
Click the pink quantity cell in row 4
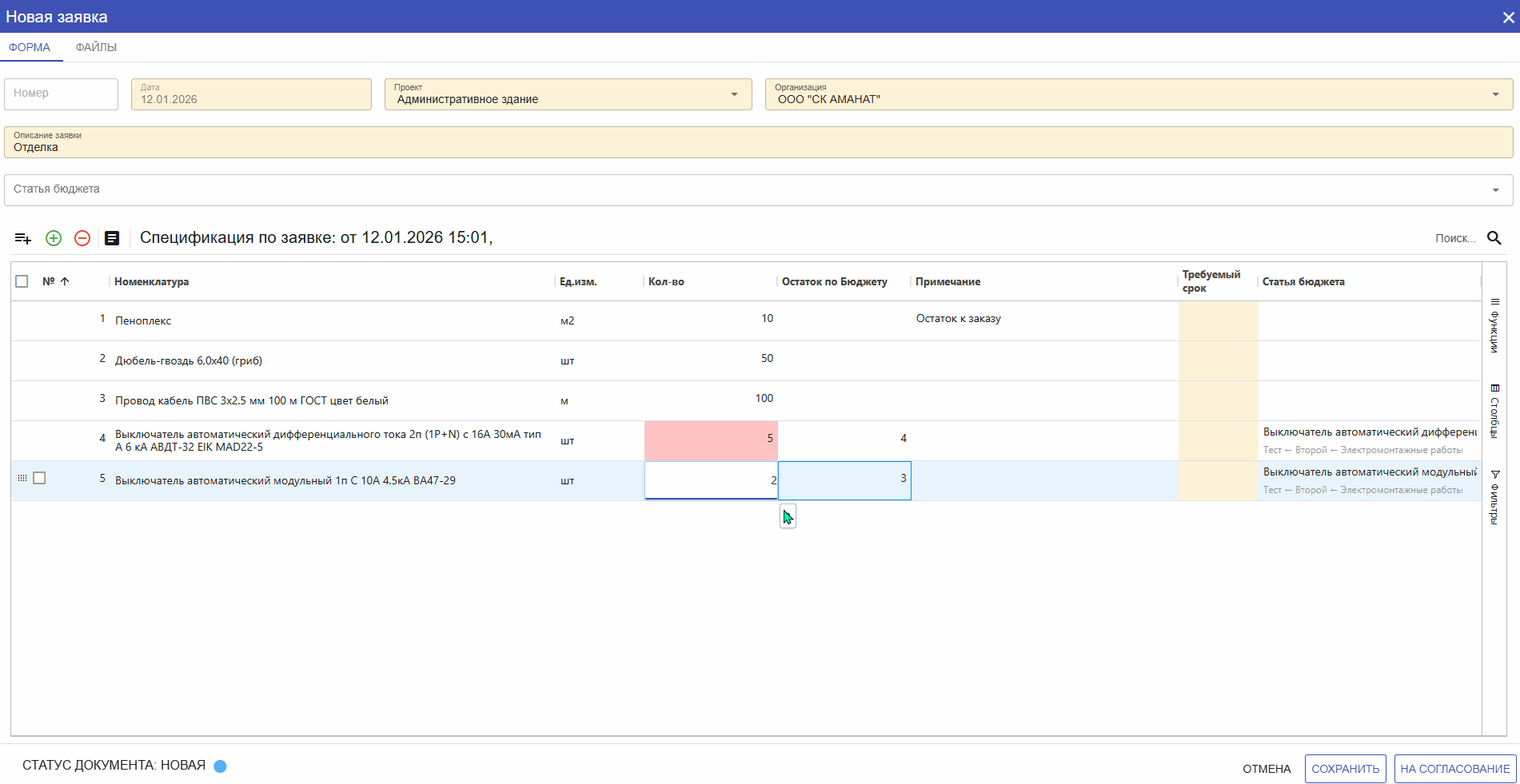pyautogui.click(x=710, y=440)
